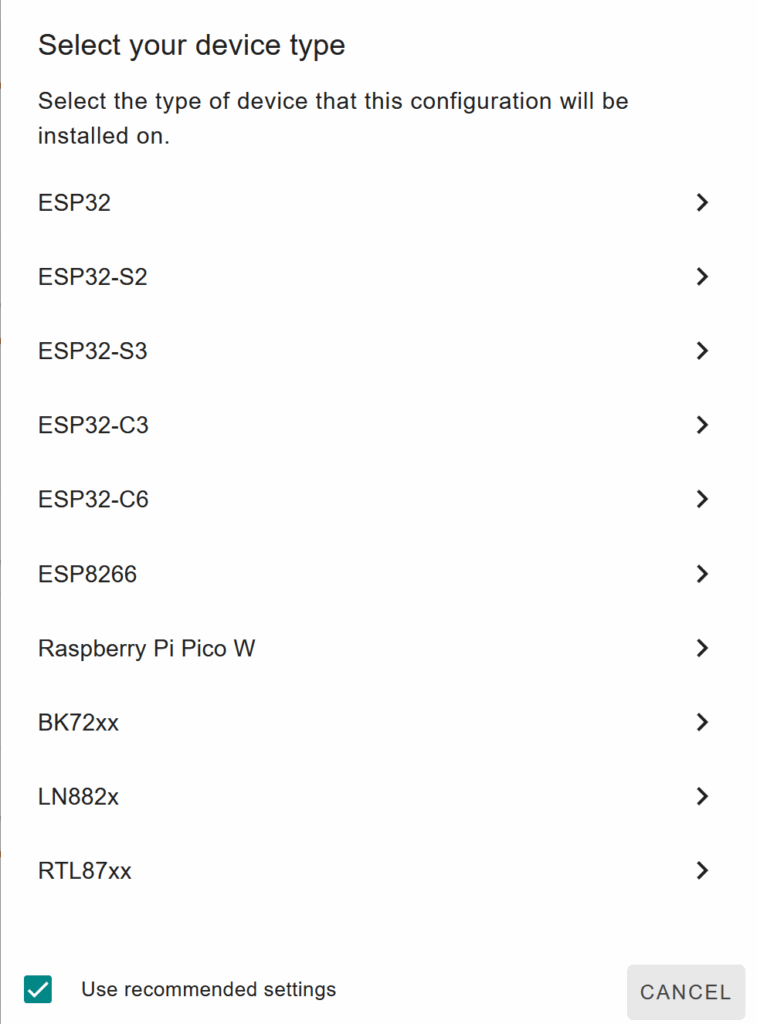Click the chevron arrow next to ESP32
The width and height of the screenshot is (757, 1024).
(x=702, y=203)
